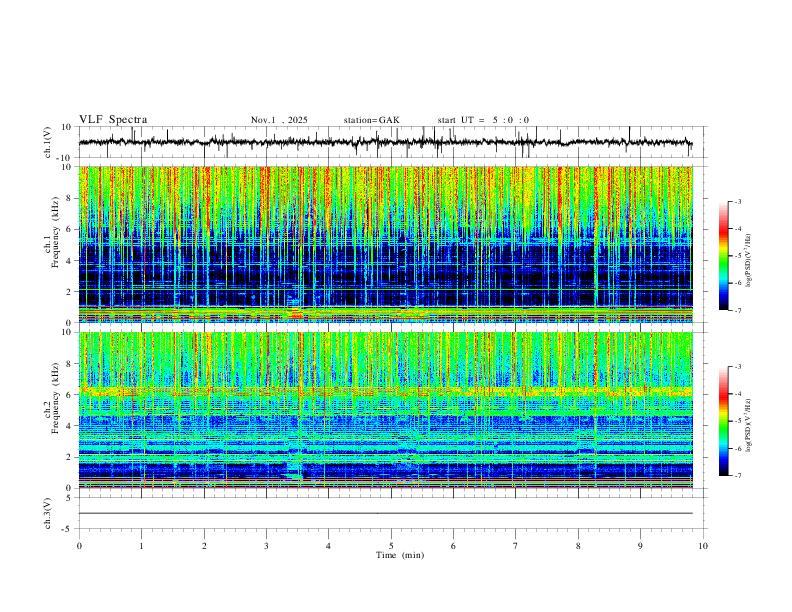Viewport: 792px width, 612px height.
Task: Click the "6" kHz tick on ch.1 spectrogram
Action: 69,229
